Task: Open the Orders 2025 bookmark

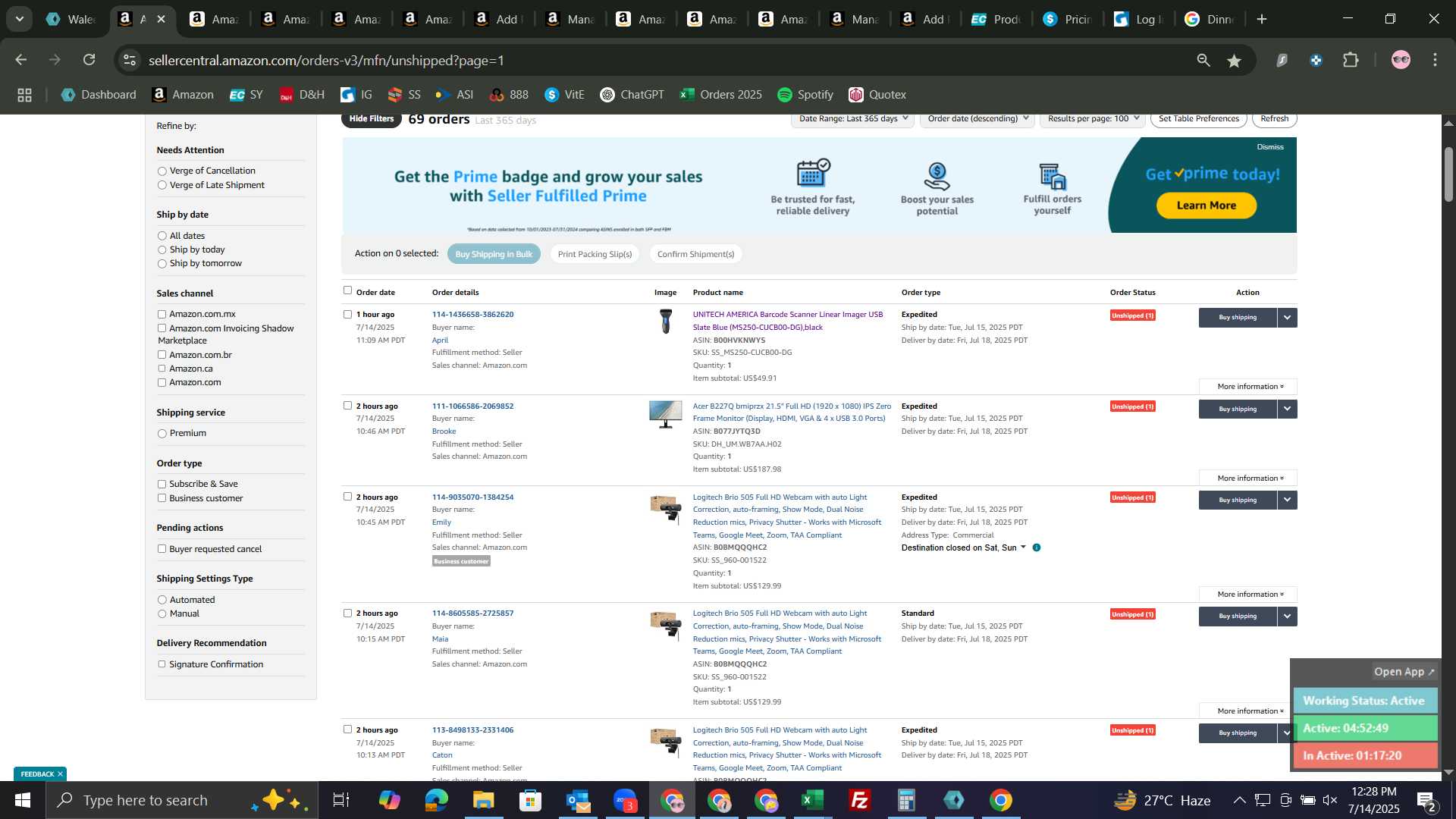Action: pos(721,95)
